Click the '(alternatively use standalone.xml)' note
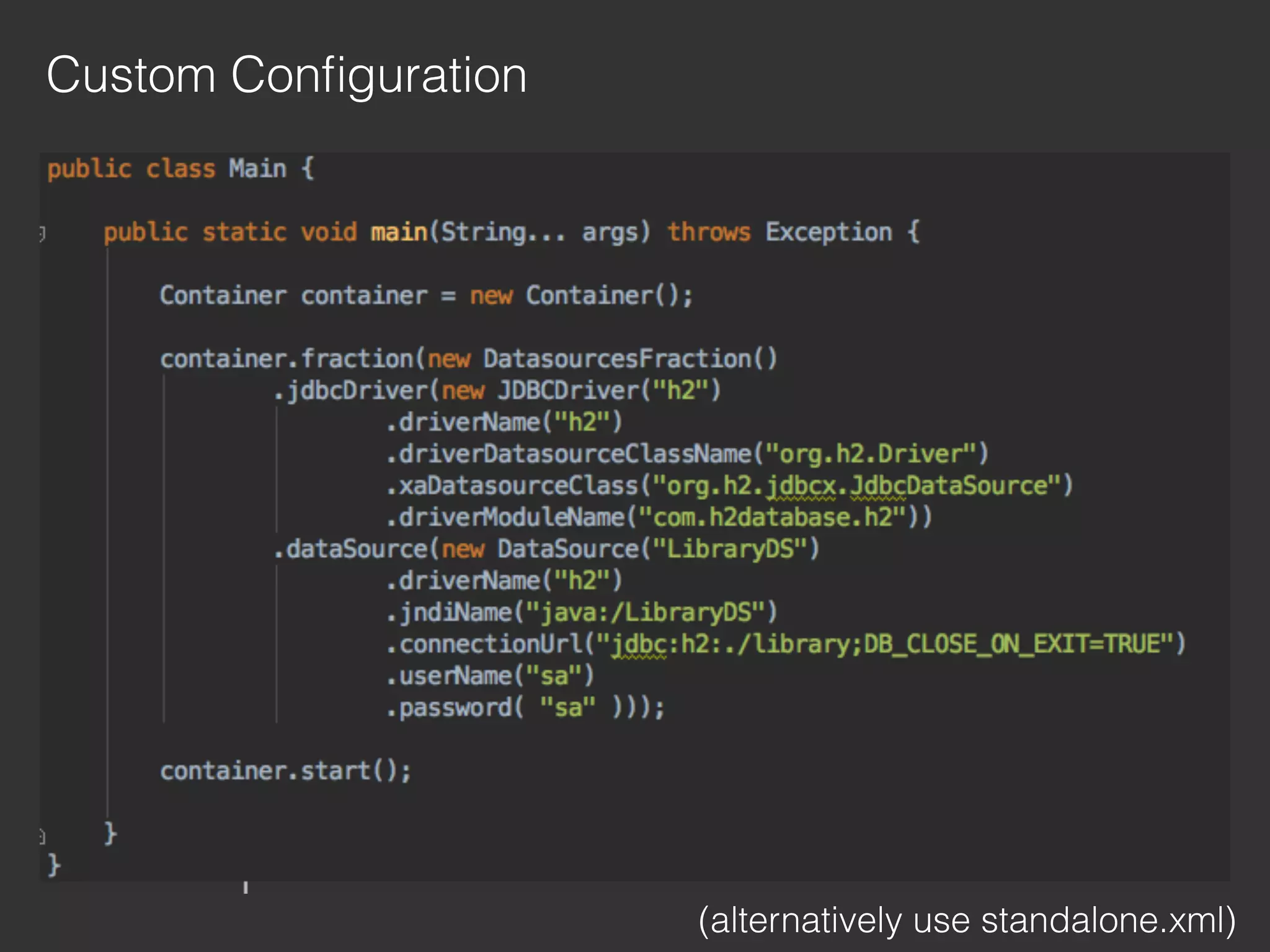Image resolution: width=1270 pixels, height=952 pixels. pos(967,920)
